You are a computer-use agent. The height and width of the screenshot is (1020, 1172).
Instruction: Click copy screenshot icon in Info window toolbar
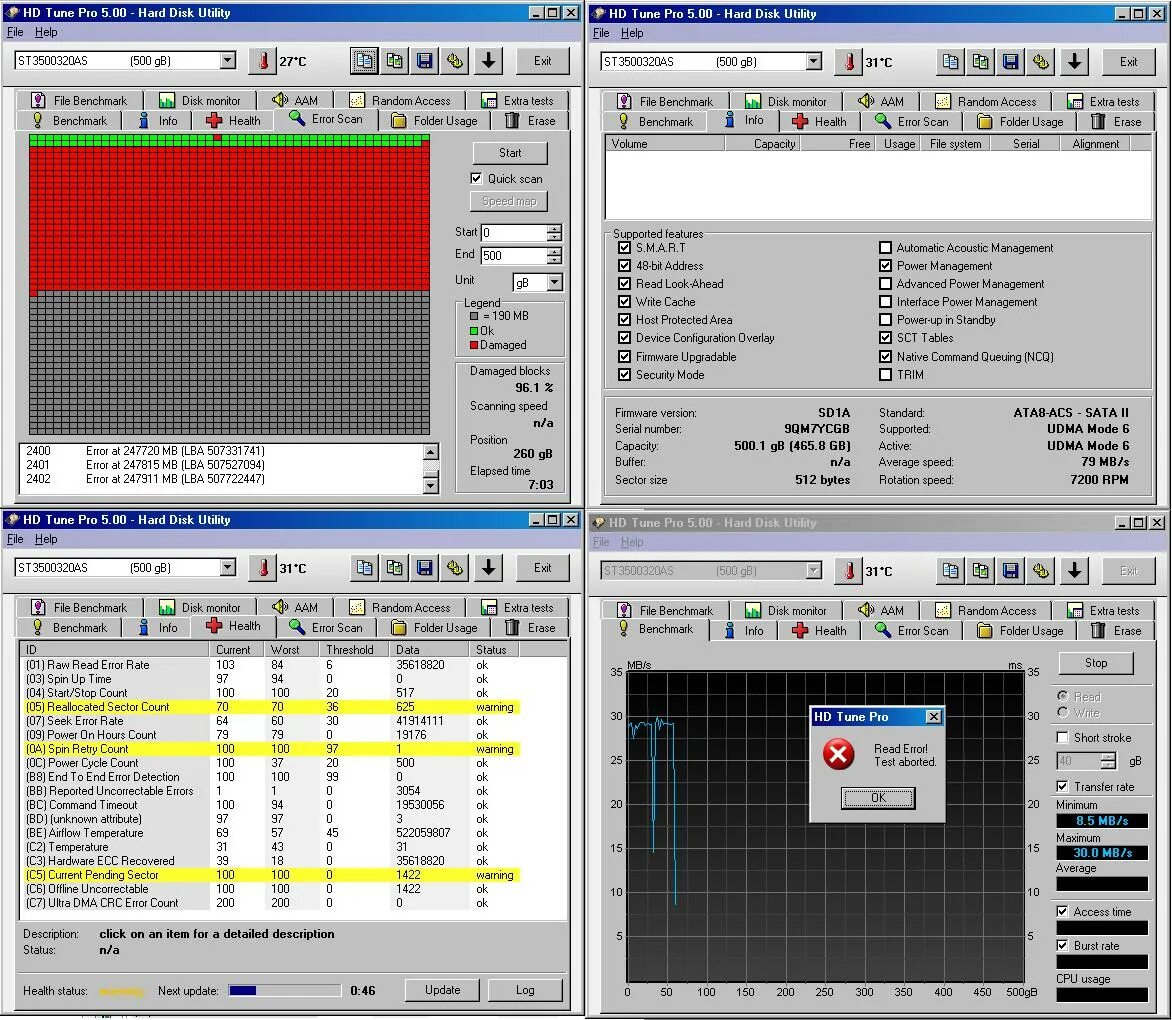(x=981, y=62)
